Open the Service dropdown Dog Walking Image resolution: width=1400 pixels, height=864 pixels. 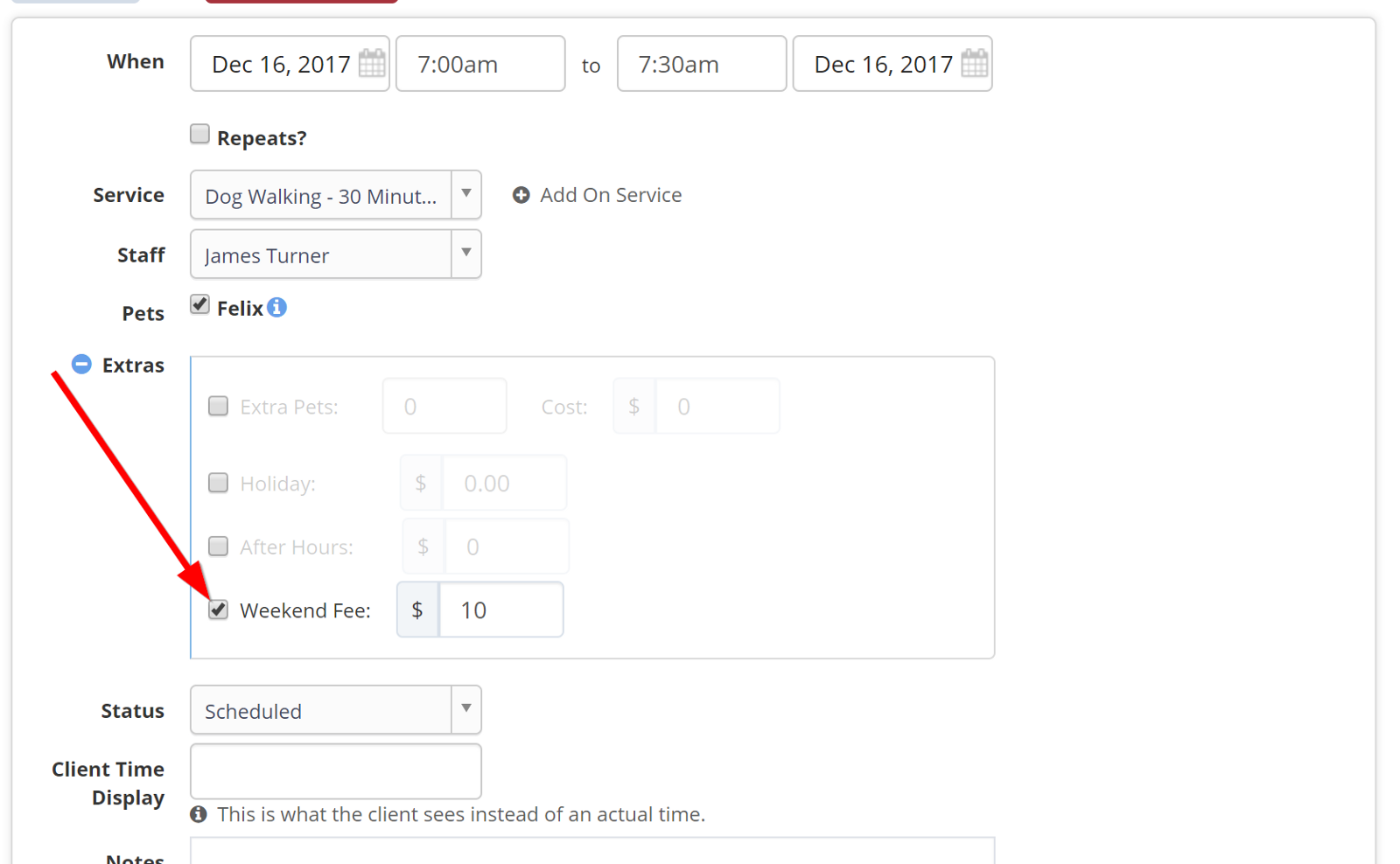(336, 195)
